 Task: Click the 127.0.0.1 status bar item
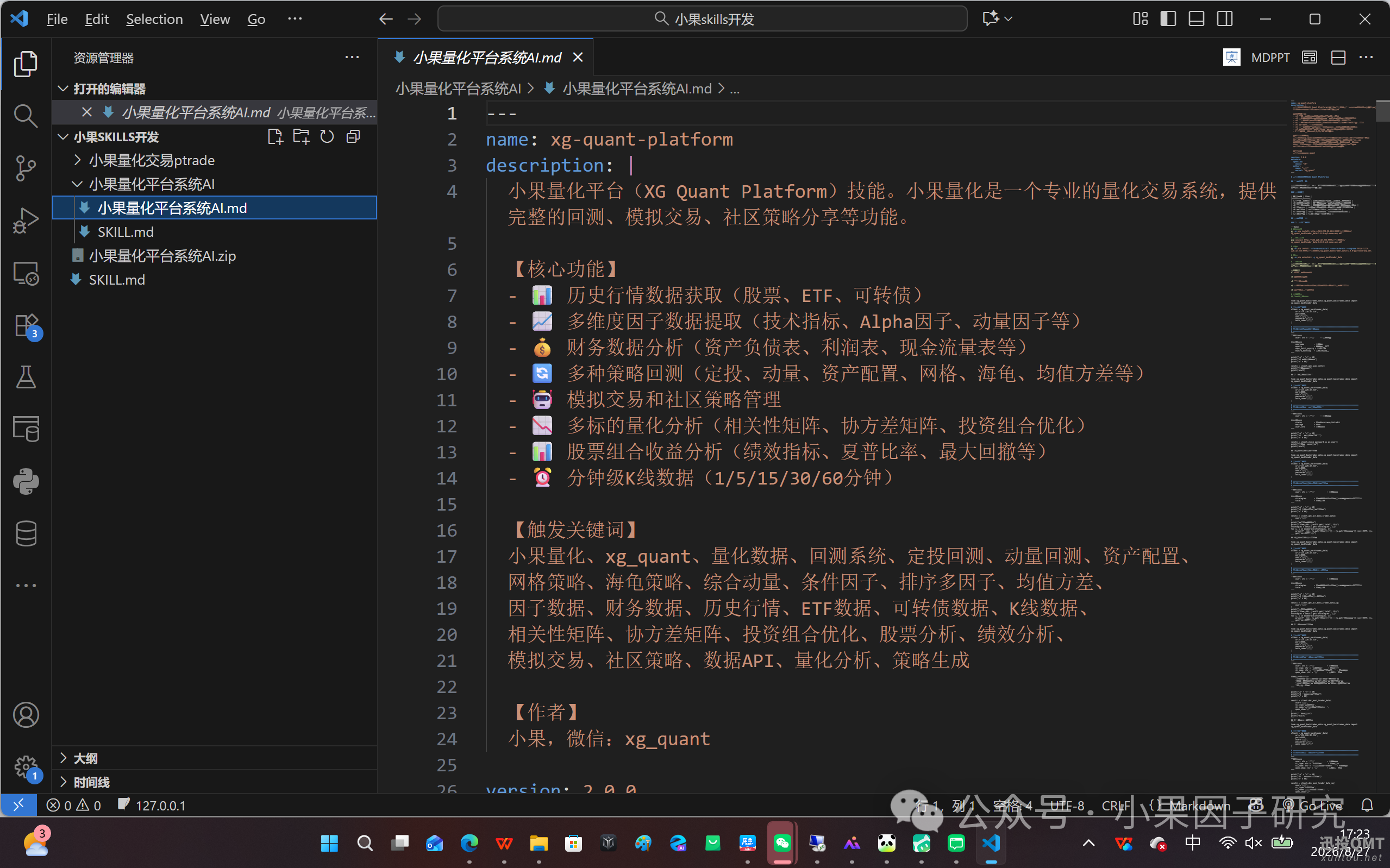tap(152, 806)
